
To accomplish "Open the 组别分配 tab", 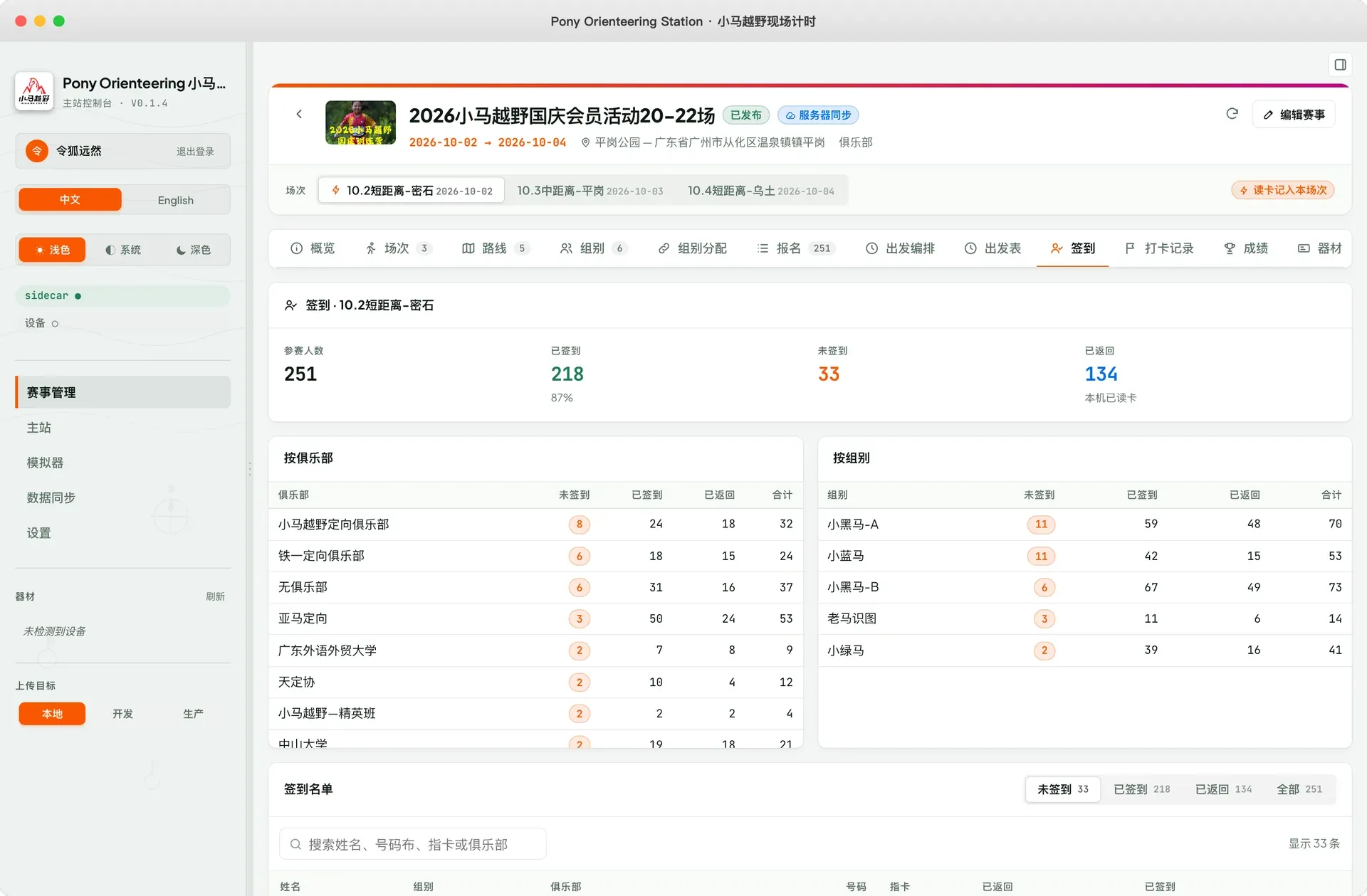I will click(x=692, y=248).
